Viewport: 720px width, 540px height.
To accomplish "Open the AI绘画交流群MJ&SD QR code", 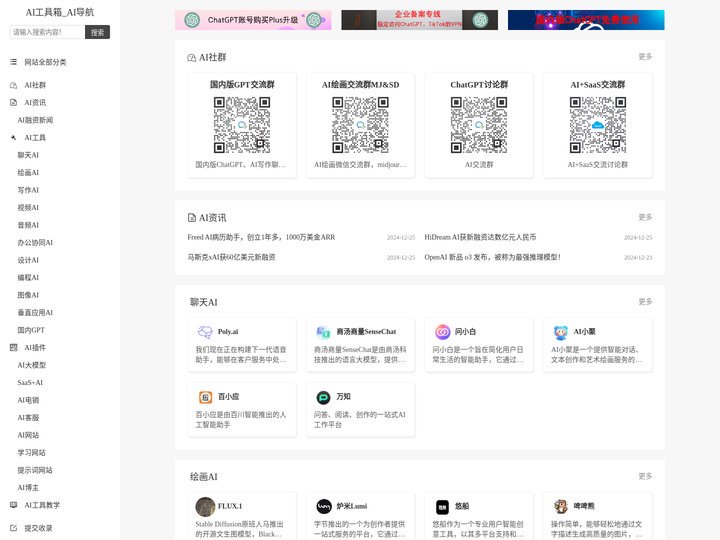I will (x=360, y=125).
